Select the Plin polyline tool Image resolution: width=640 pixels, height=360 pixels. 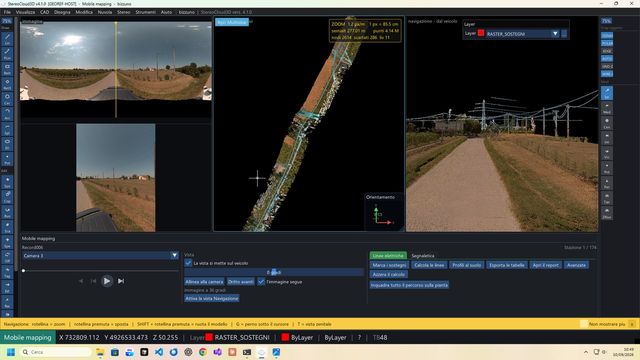click(x=7, y=54)
